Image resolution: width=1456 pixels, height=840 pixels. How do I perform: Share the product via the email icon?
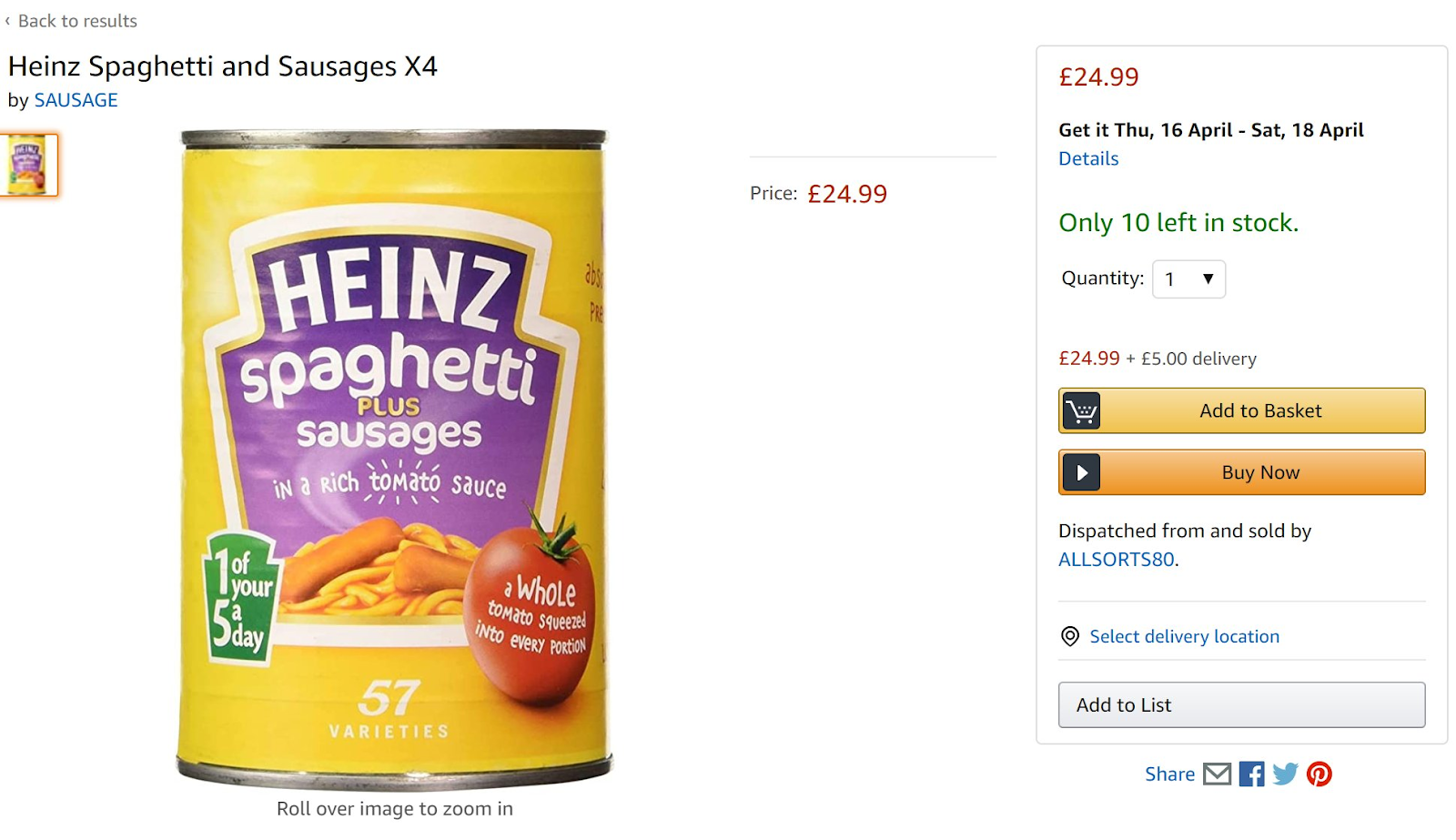[x=1217, y=774]
